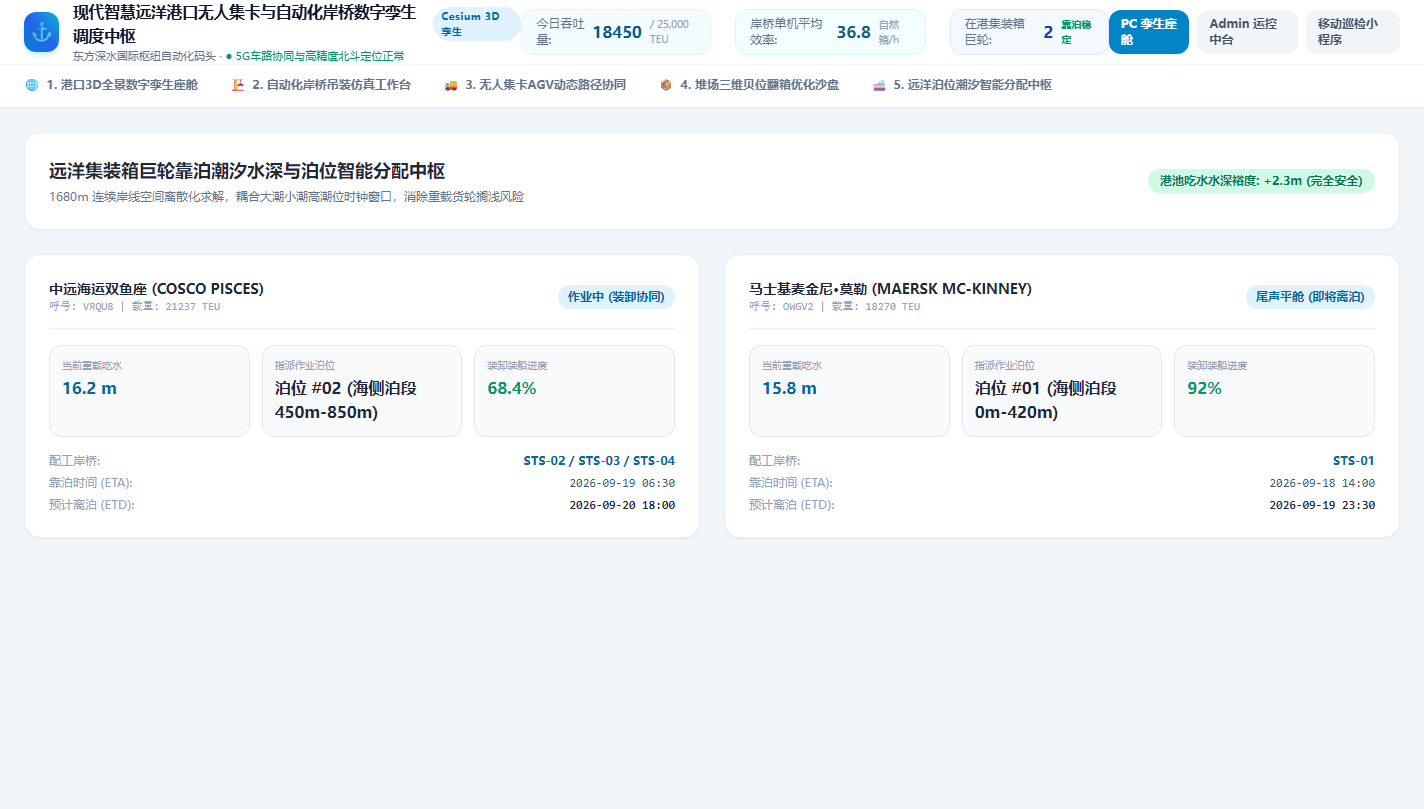1424x809 pixels.
Task: Click the Cesium 3D 孪生 badge
Action: [x=477, y=24]
